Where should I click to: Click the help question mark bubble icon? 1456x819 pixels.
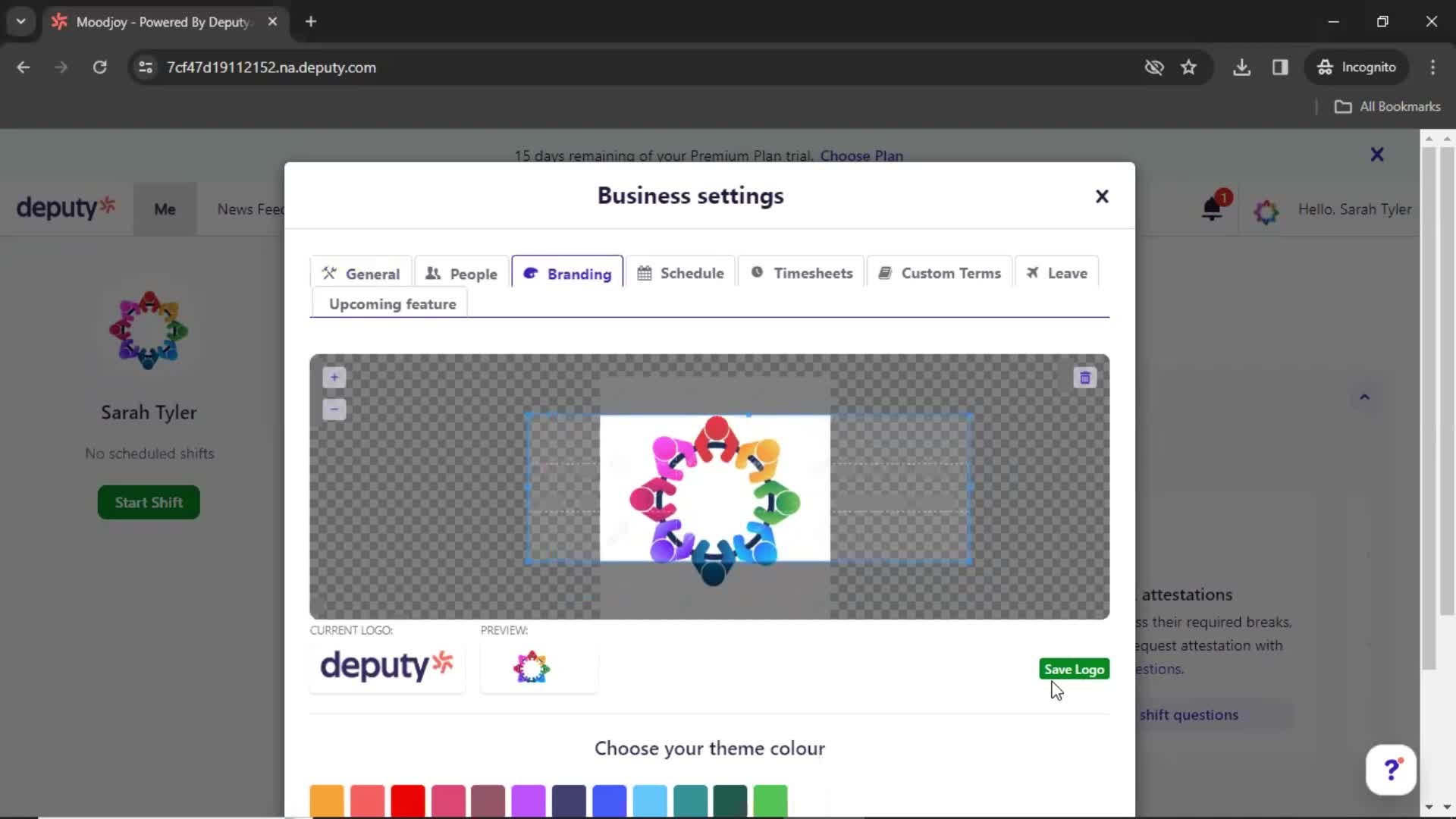1392,768
